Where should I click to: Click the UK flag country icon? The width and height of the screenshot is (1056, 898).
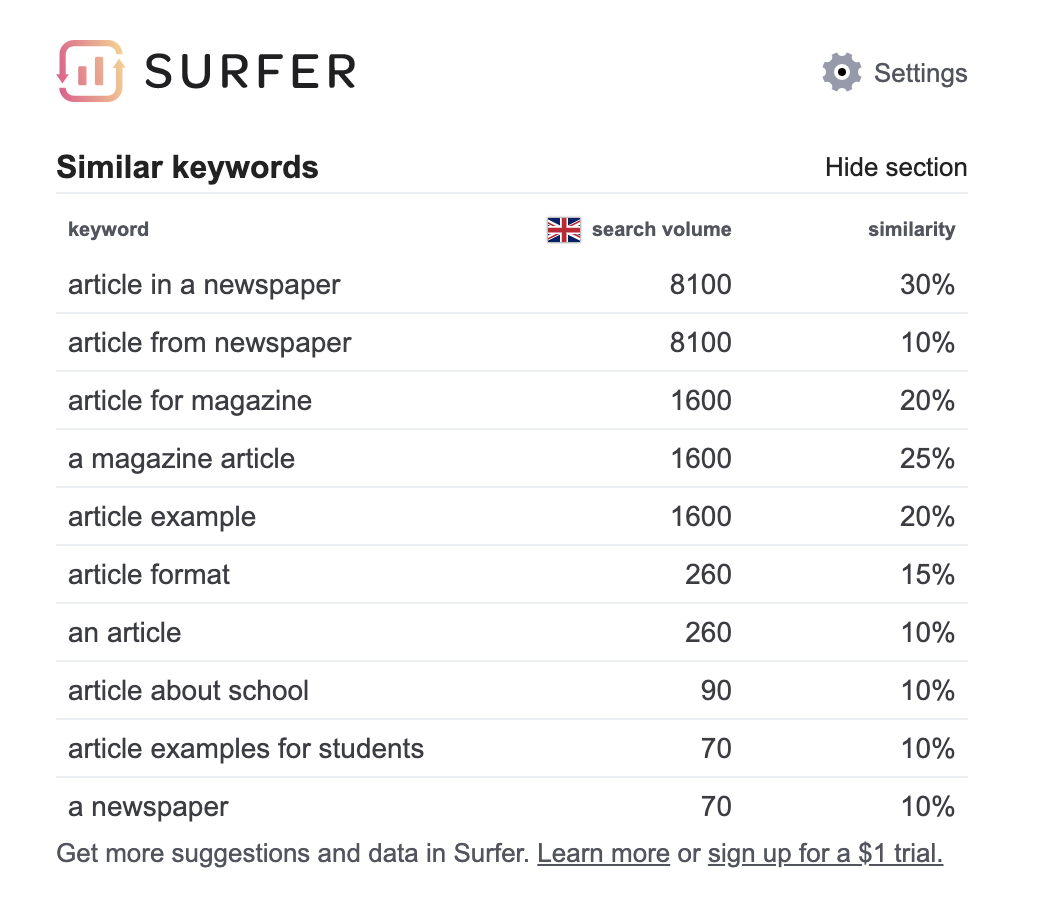pyautogui.click(x=564, y=230)
